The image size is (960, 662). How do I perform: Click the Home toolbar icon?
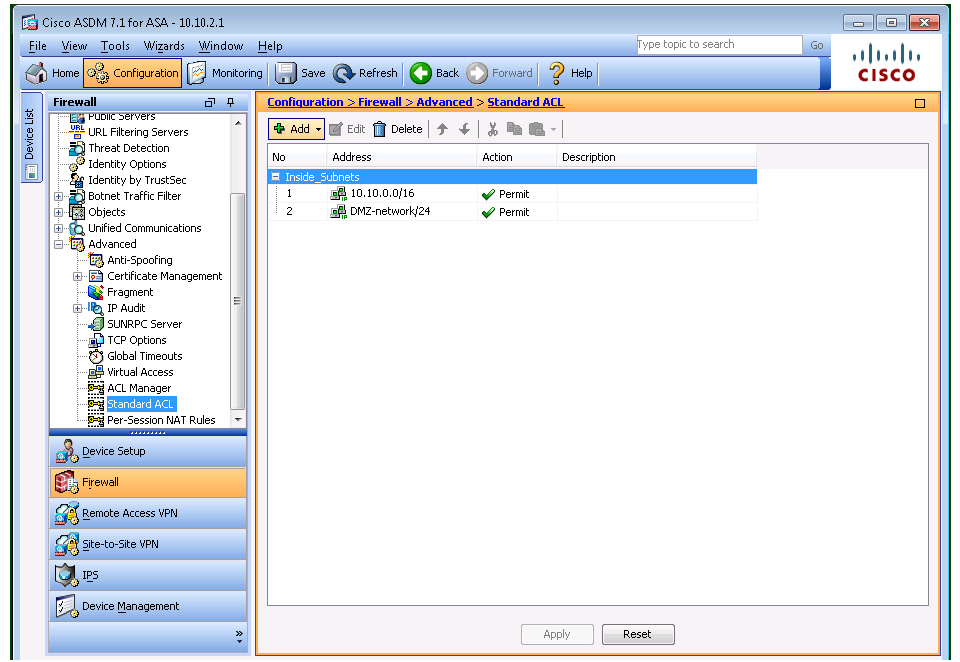tap(36, 73)
